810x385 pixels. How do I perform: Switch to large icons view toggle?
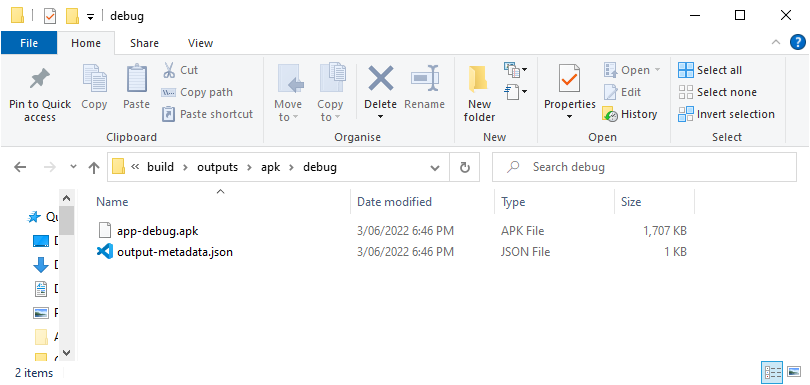click(793, 372)
